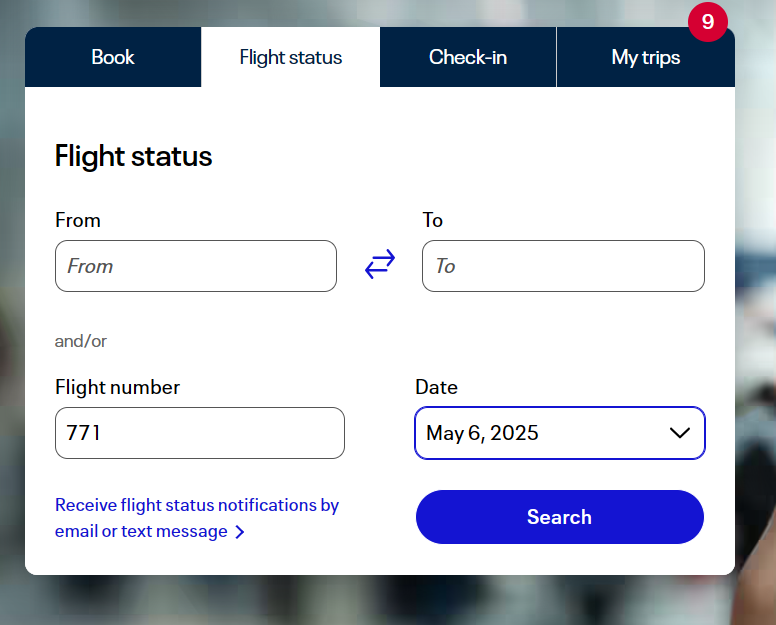The height and width of the screenshot is (625, 776).
Task: Click the chevron after the notifications link
Action: [240, 532]
